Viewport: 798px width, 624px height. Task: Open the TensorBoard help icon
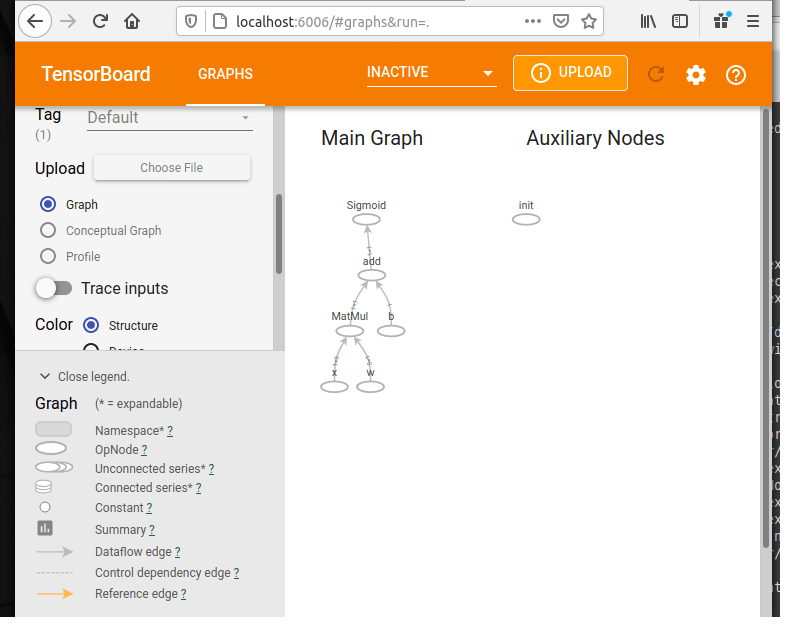(x=736, y=74)
